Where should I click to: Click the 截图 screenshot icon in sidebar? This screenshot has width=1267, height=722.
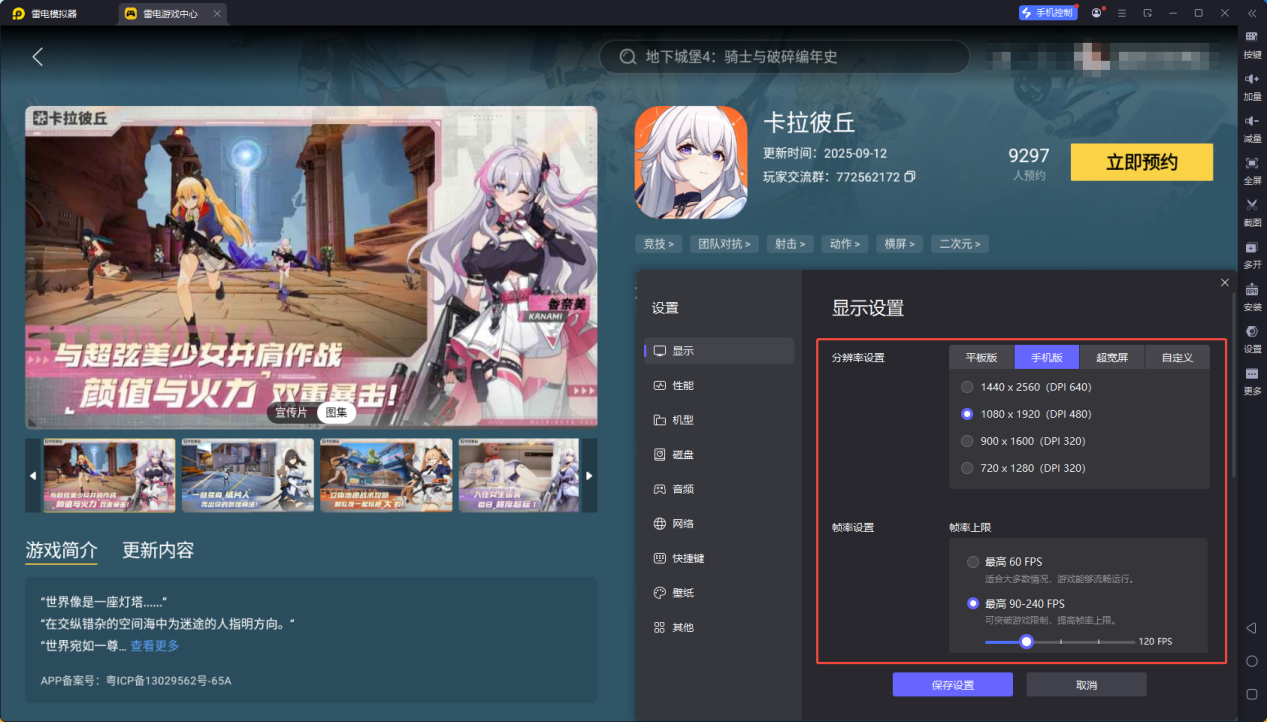click(1251, 210)
